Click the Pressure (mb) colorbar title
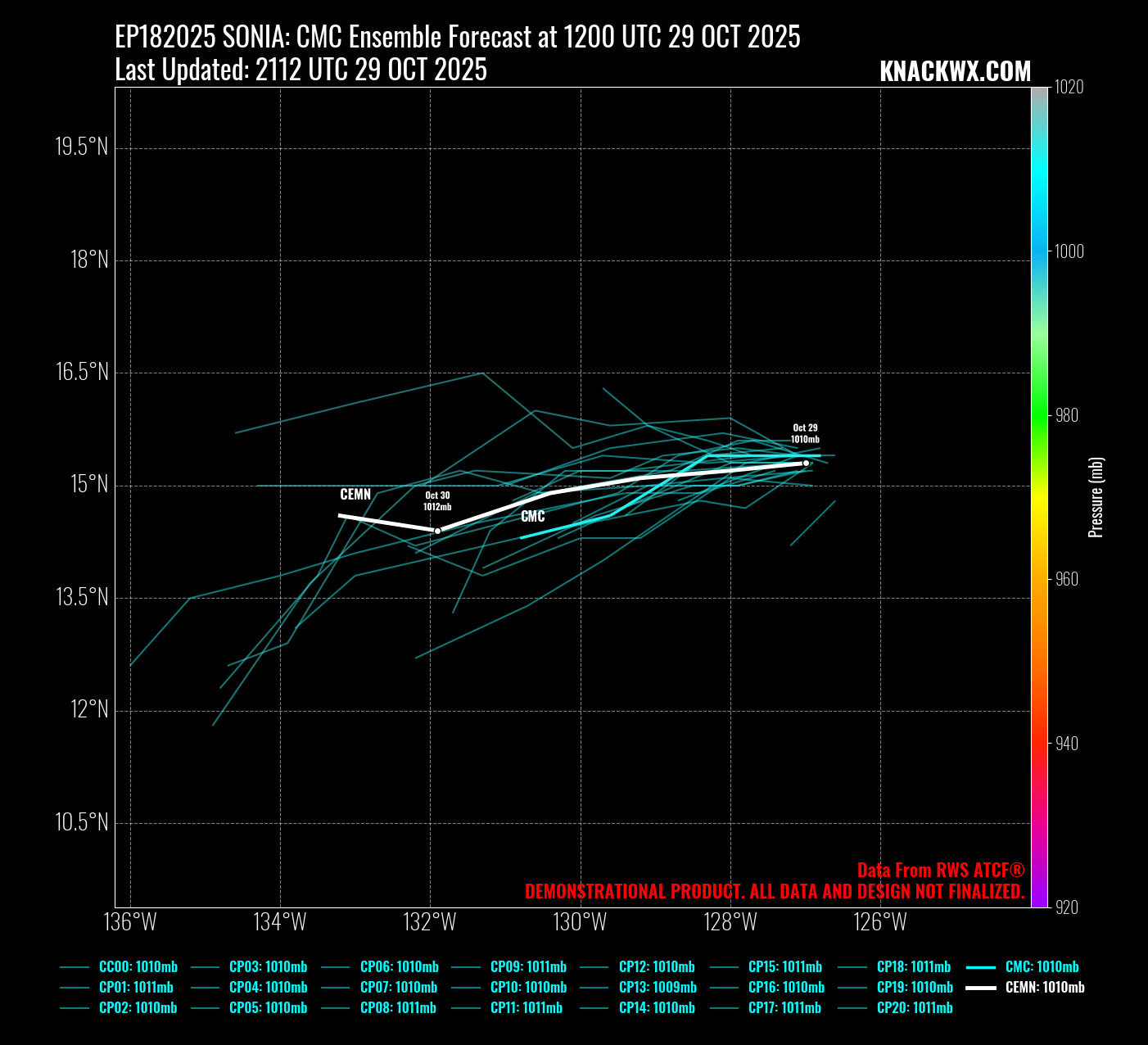 click(x=1096, y=497)
